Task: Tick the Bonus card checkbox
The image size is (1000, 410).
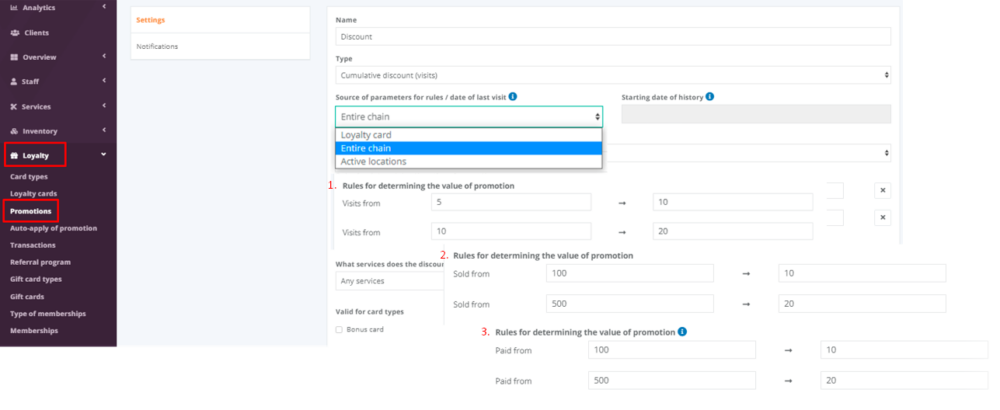Action: [x=339, y=329]
